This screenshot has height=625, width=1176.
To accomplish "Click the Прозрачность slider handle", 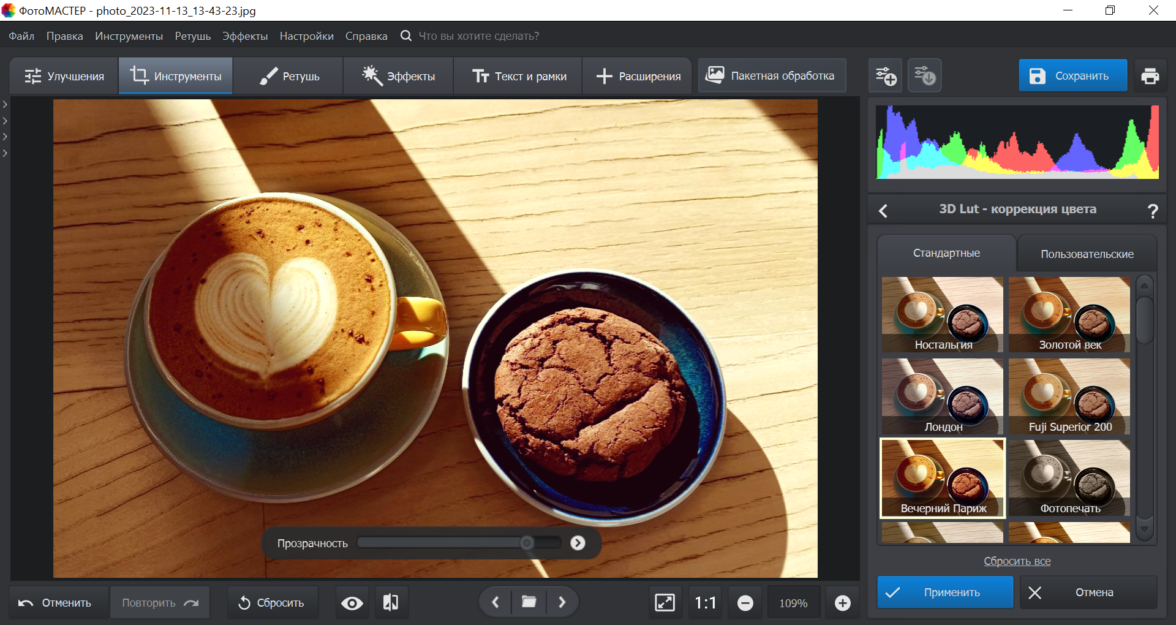I will click(527, 543).
